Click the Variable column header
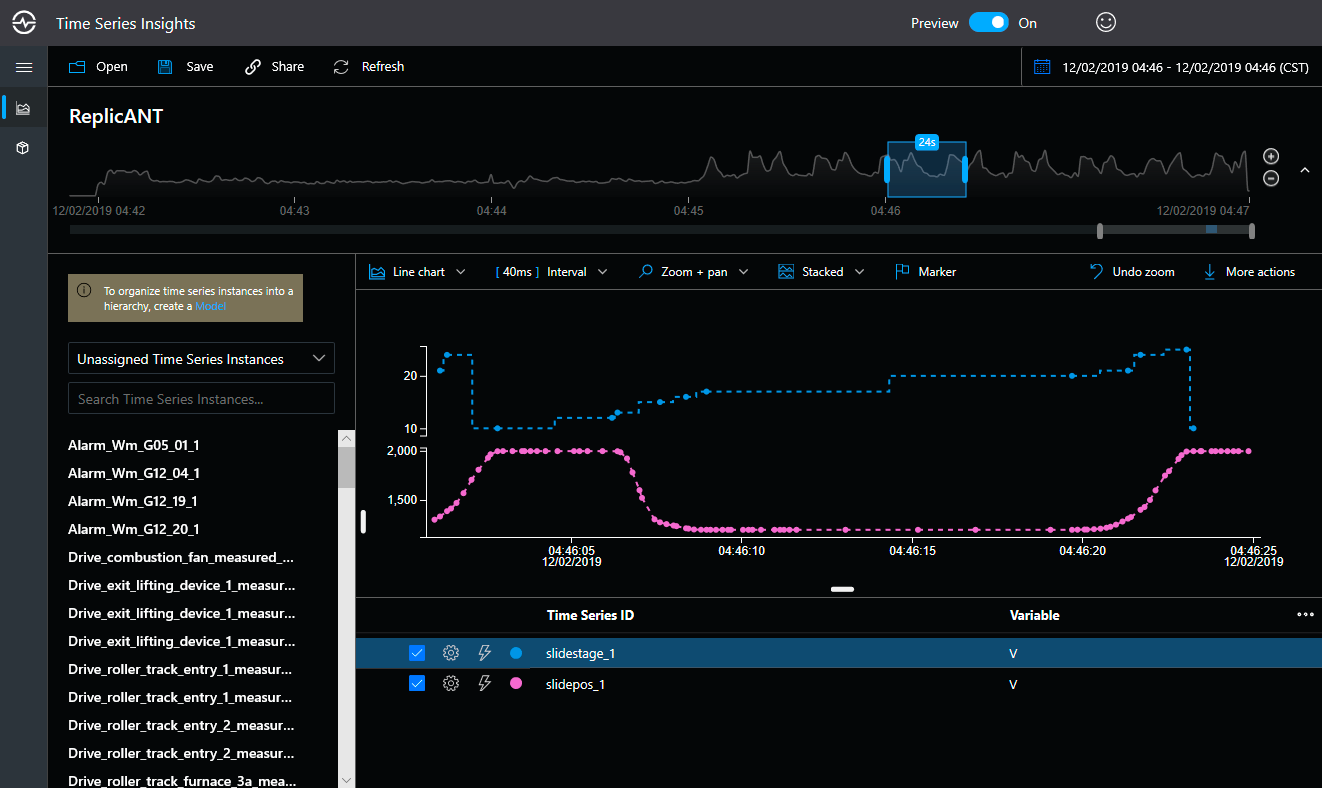This screenshot has width=1322, height=788. (1035, 615)
